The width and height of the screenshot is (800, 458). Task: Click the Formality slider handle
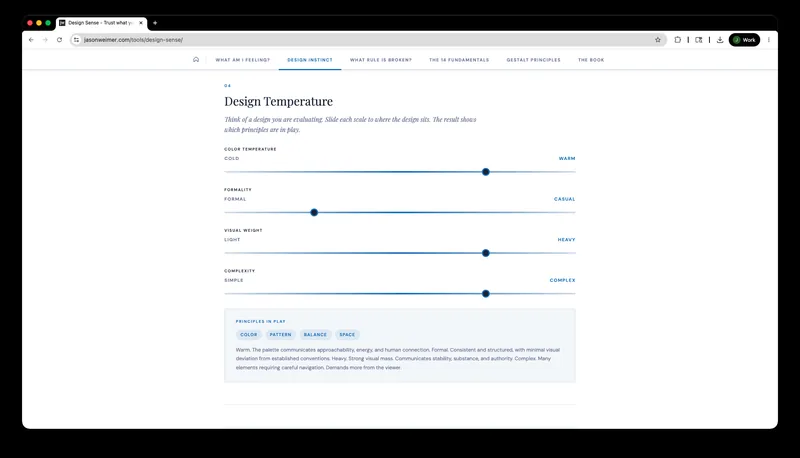[314, 212]
